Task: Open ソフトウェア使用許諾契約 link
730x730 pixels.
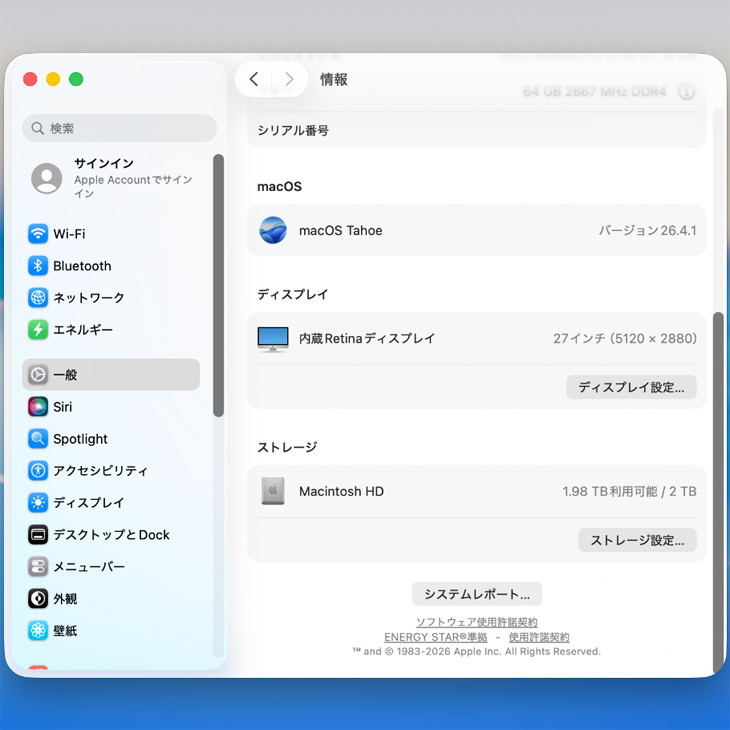Action: pos(477,622)
